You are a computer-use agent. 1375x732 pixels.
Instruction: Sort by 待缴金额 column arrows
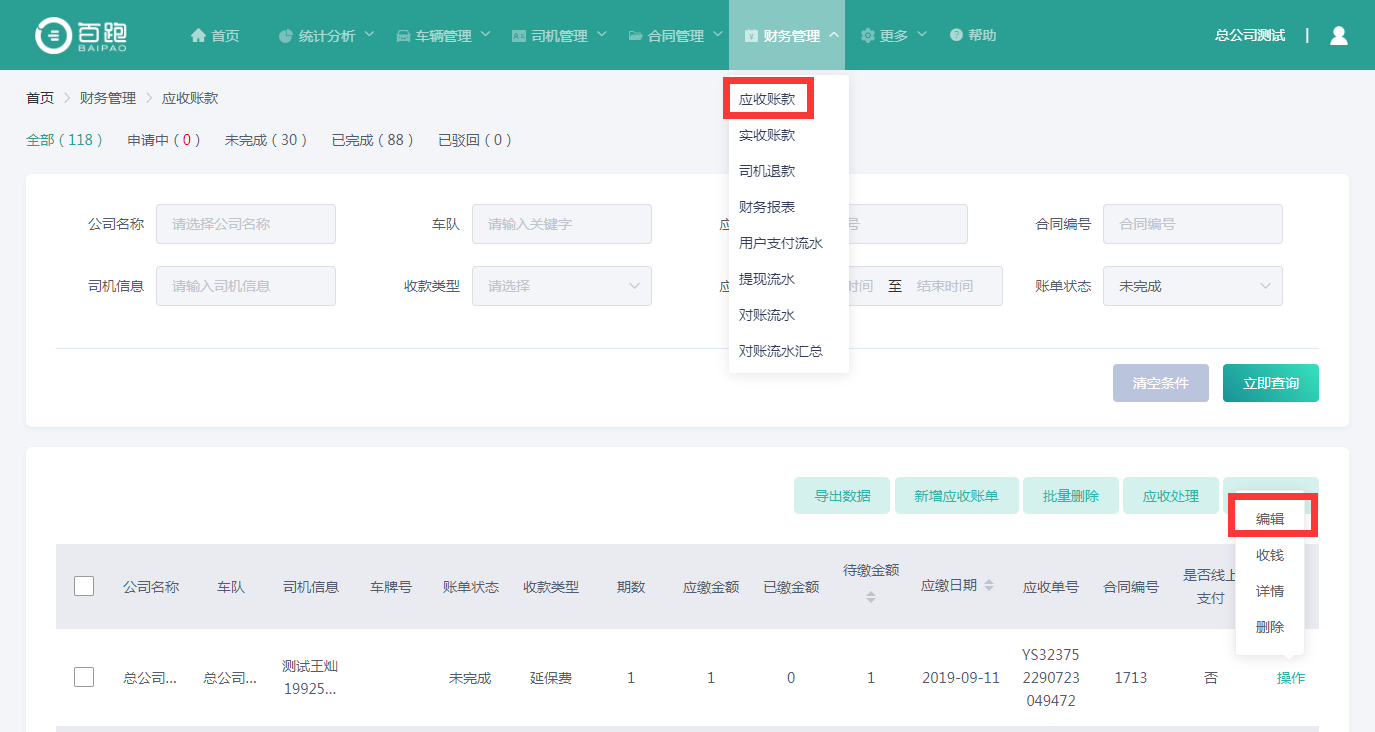tap(870, 597)
